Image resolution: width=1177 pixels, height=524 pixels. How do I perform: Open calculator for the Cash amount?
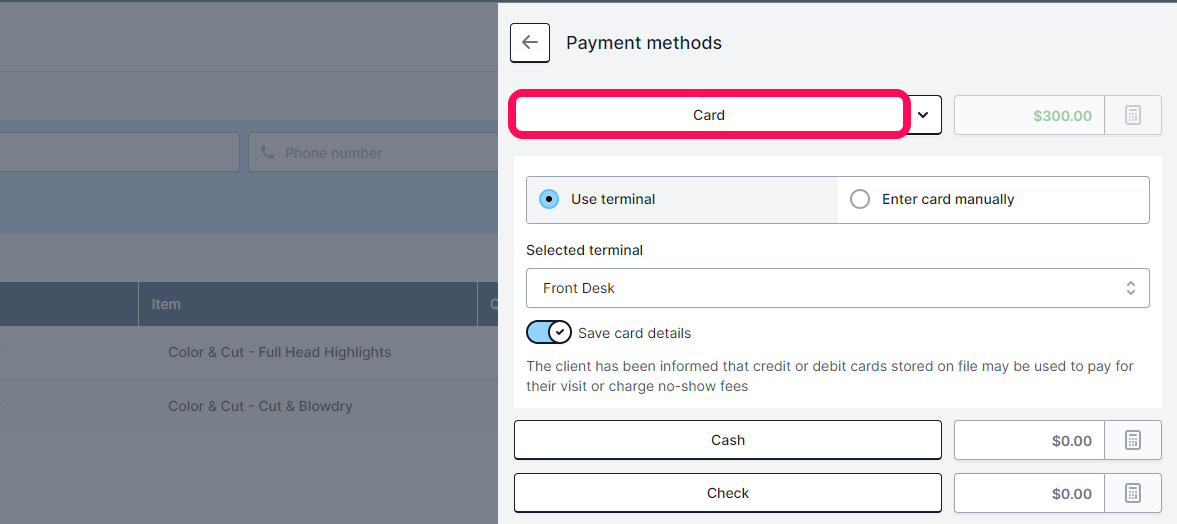(1133, 440)
